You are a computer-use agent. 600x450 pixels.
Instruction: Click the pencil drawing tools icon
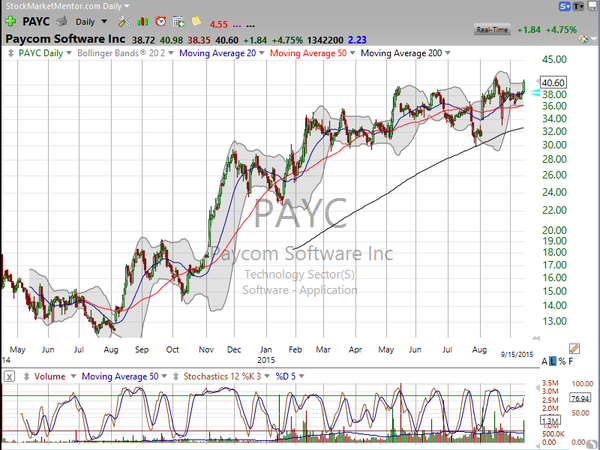[574, 348]
